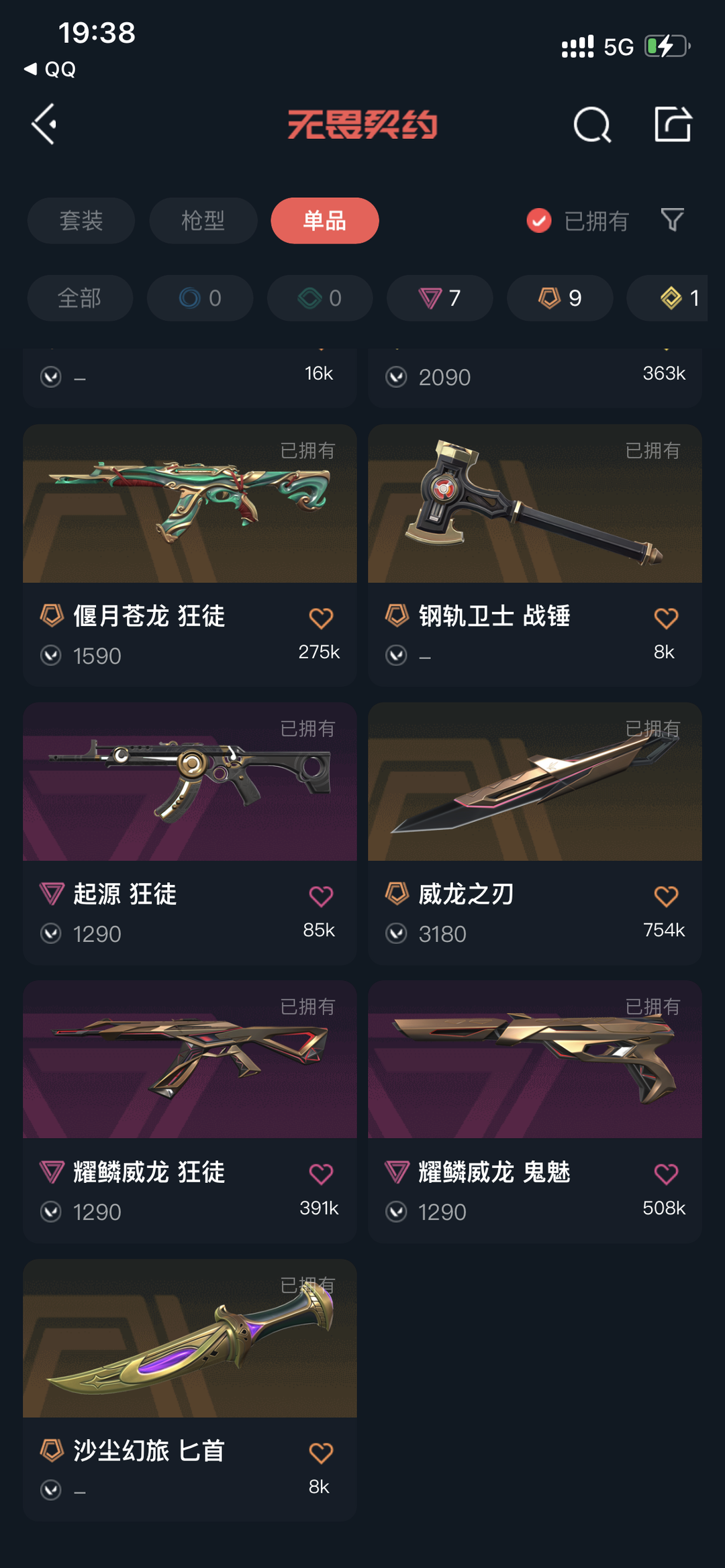Open the search magnifier icon
The width and height of the screenshot is (725, 1568).
(592, 125)
